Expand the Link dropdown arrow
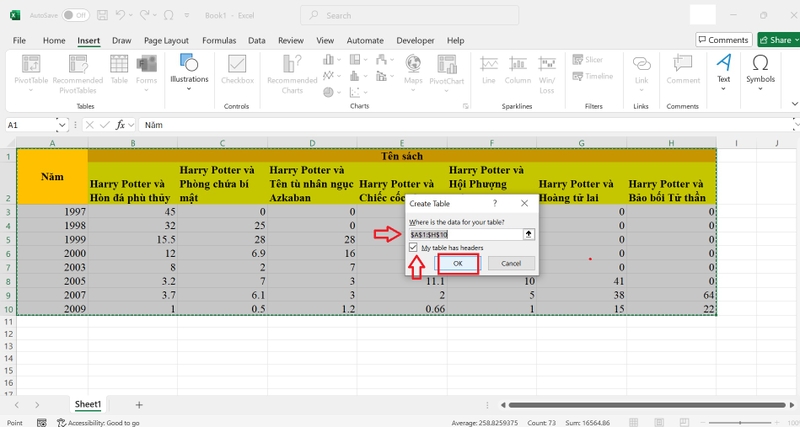Screen dimensions: 800x427 point(641,90)
